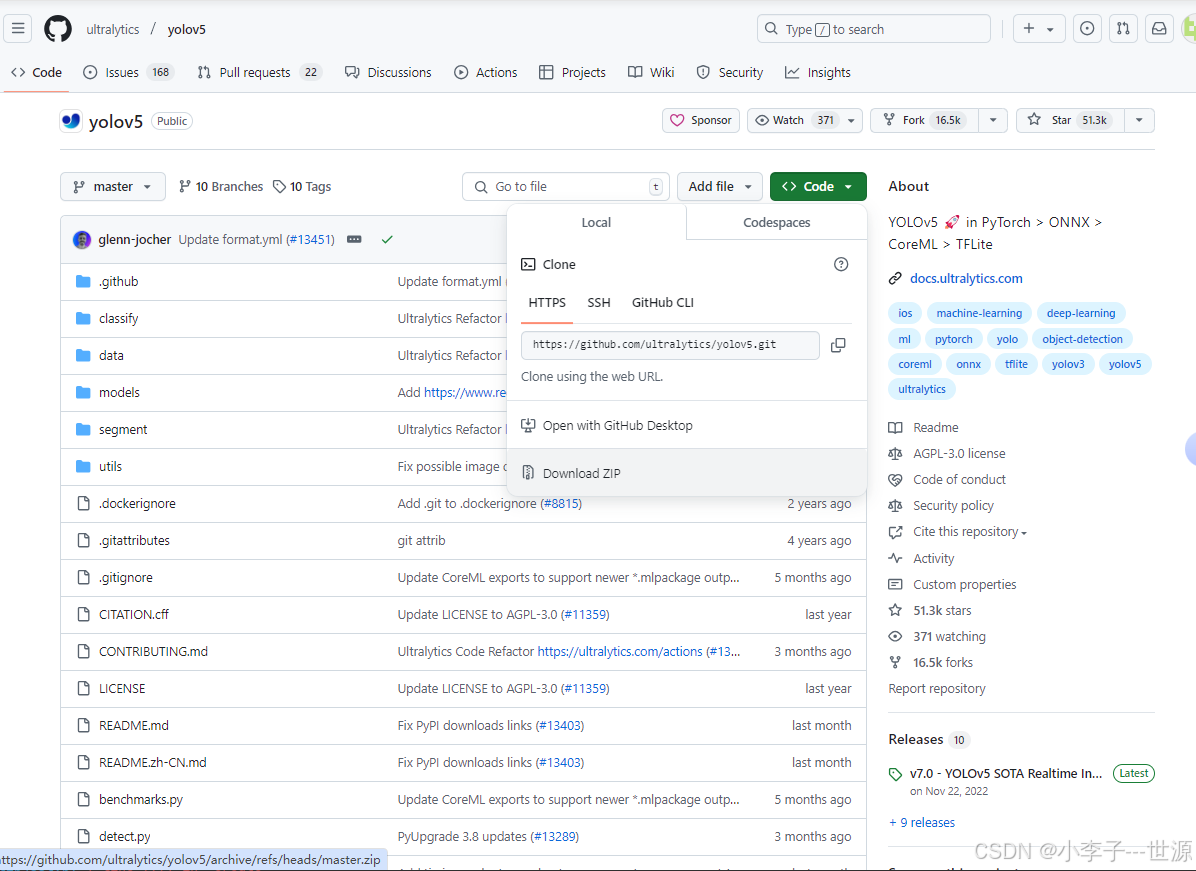
Task: Click the Type / to search field
Action: [874, 29]
